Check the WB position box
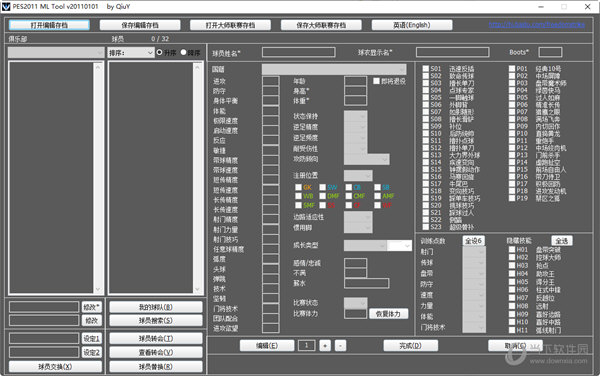600x376 pixels. click(x=298, y=196)
